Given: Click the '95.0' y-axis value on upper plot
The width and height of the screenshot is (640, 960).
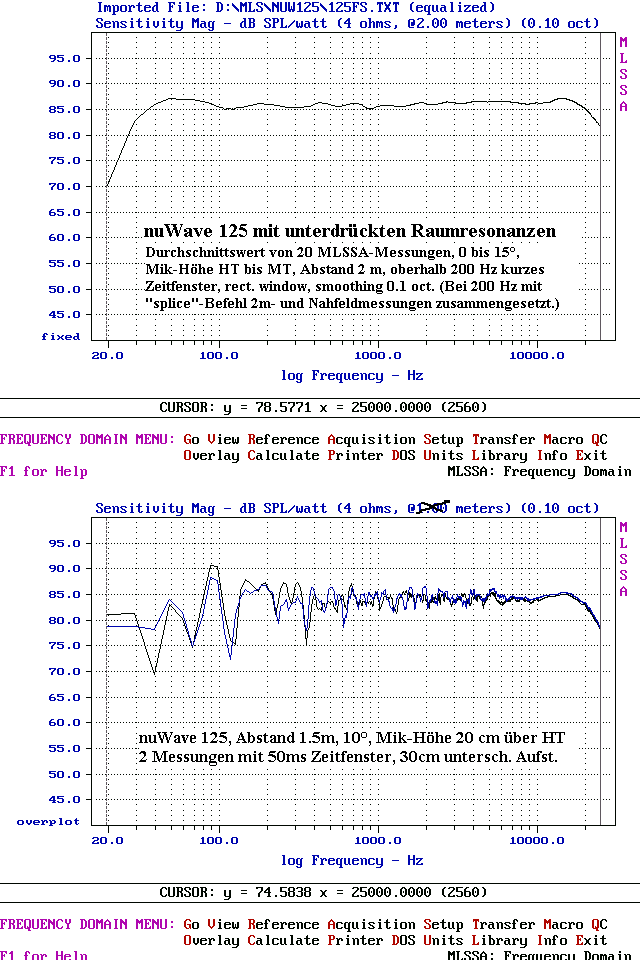Looking at the screenshot, I should point(64,59).
